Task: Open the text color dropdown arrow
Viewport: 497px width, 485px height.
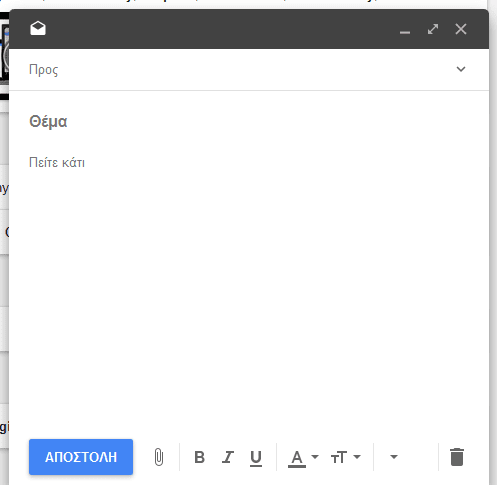Action: coord(315,457)
